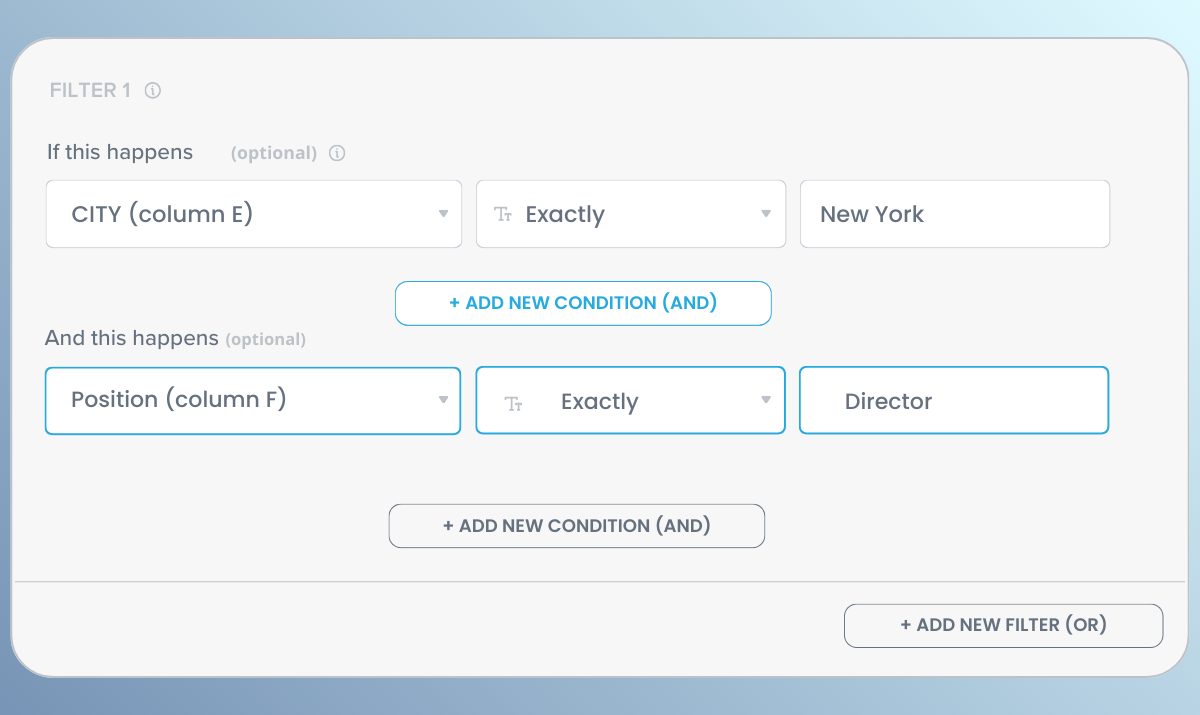1200x715 pixels.
Task: Select the New York value input field
Action: (x=954, y=214)
